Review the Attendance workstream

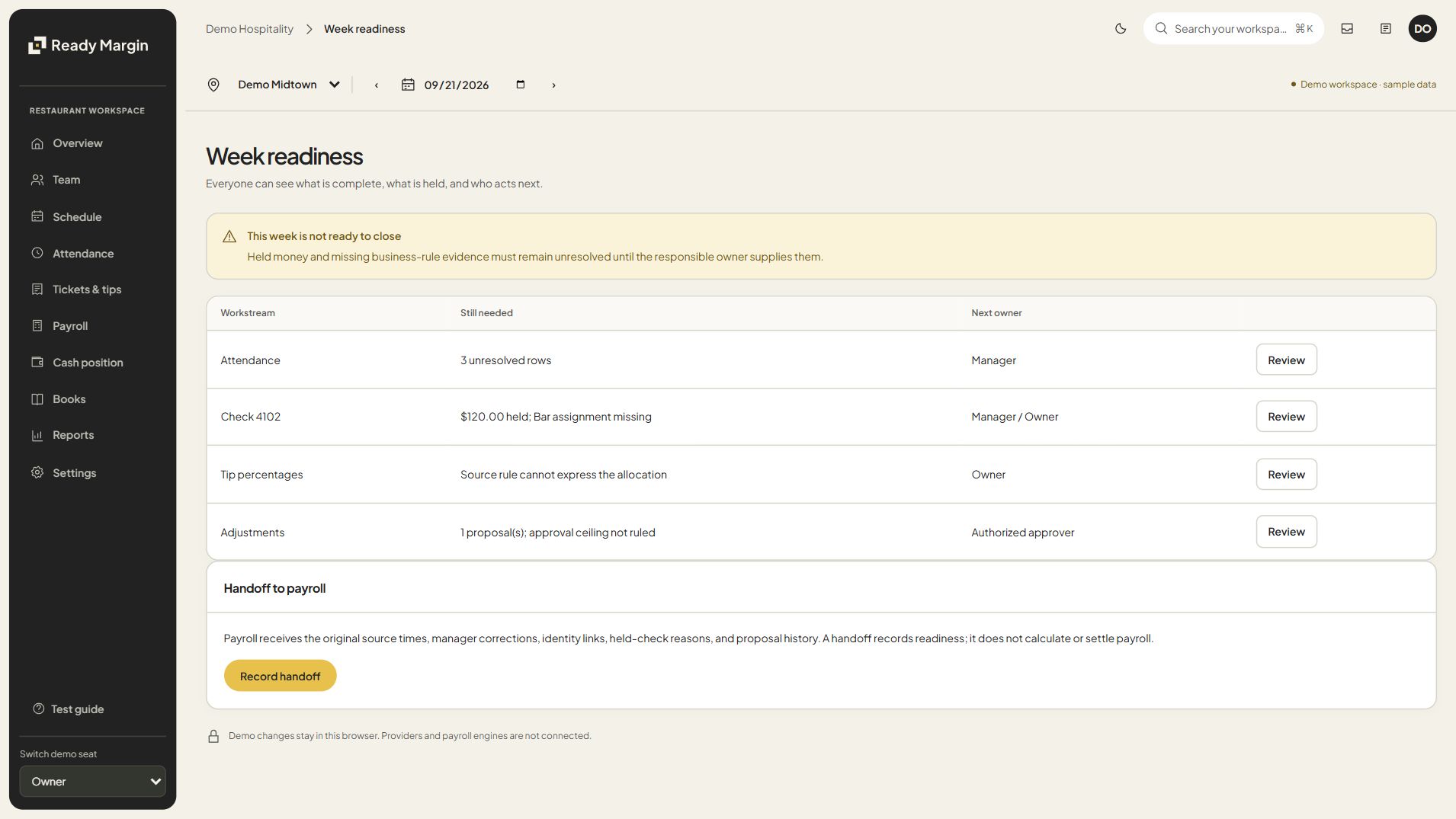(1286, 360)
